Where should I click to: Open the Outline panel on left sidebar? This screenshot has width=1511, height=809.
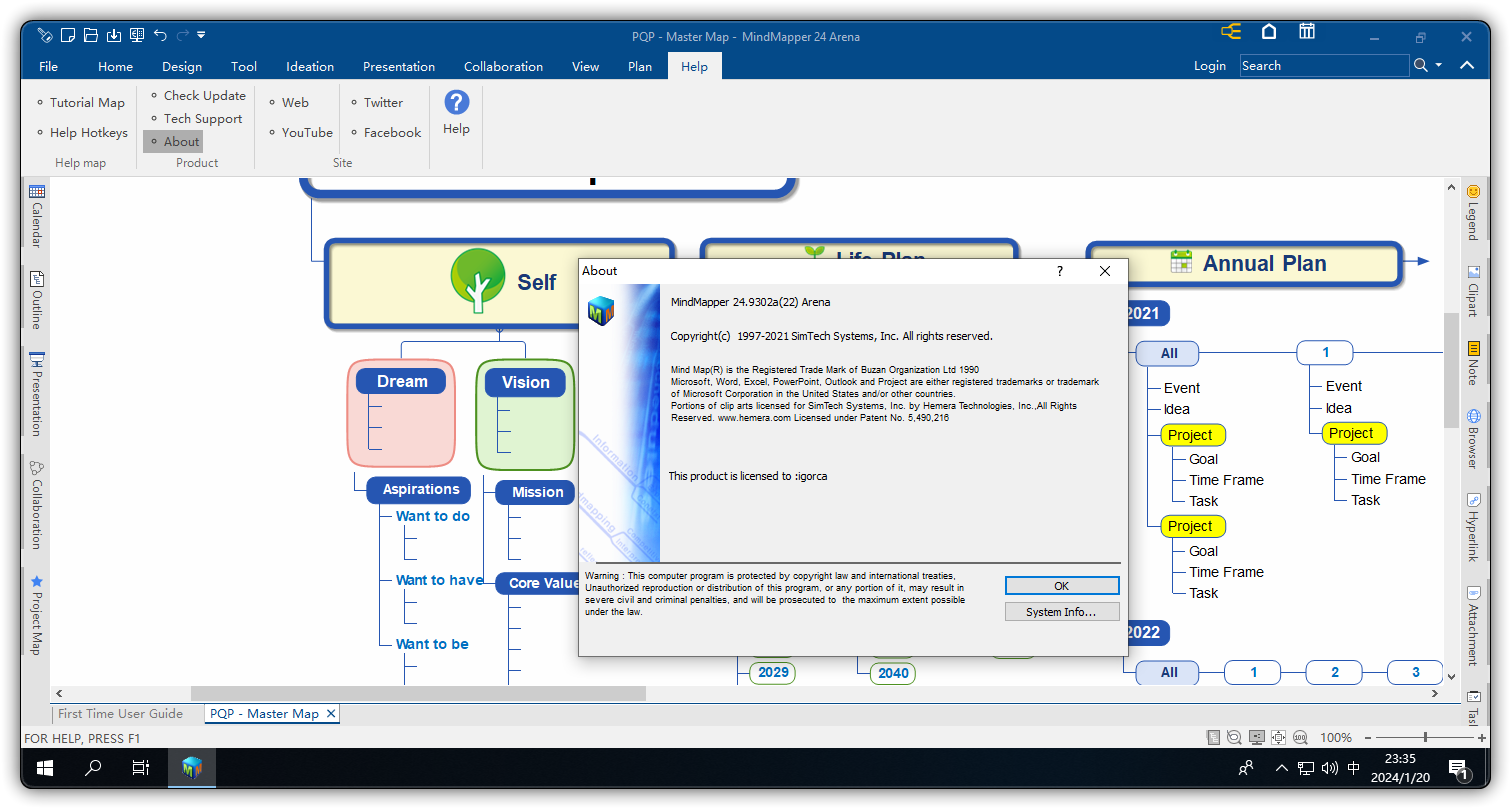[37, 300]
